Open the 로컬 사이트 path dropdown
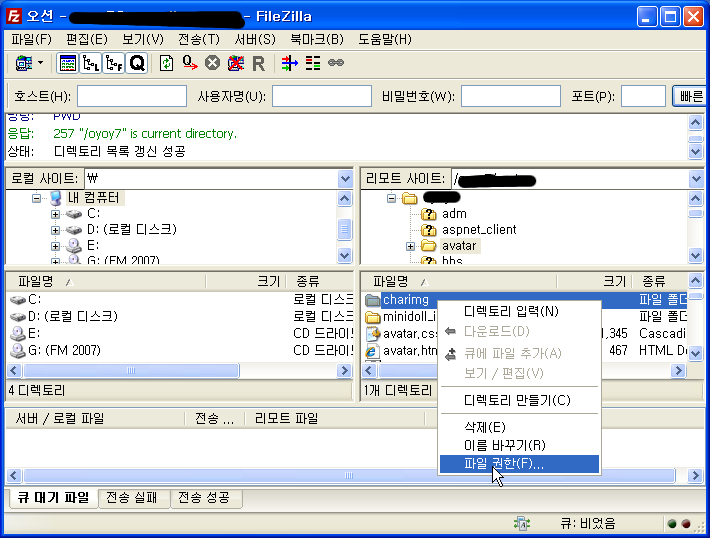Viewport: 710px width, 538px height. pyautogui.click(x=345, y=179)
